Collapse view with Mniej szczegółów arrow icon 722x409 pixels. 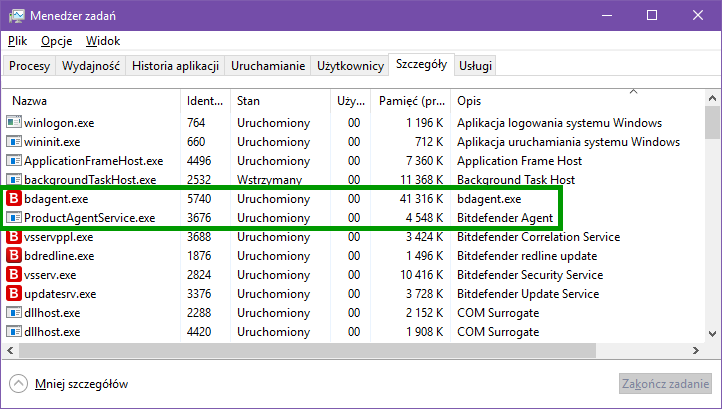point(18,384)
